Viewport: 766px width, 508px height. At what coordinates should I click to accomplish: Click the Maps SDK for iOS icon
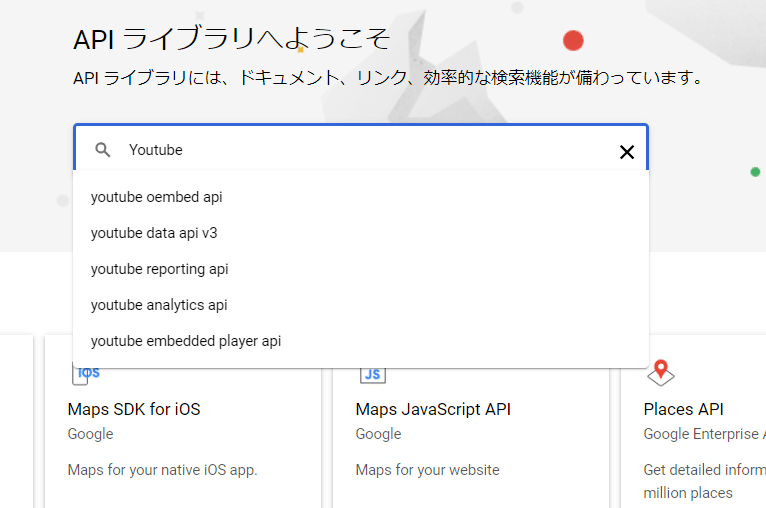[x=88, y=374]
